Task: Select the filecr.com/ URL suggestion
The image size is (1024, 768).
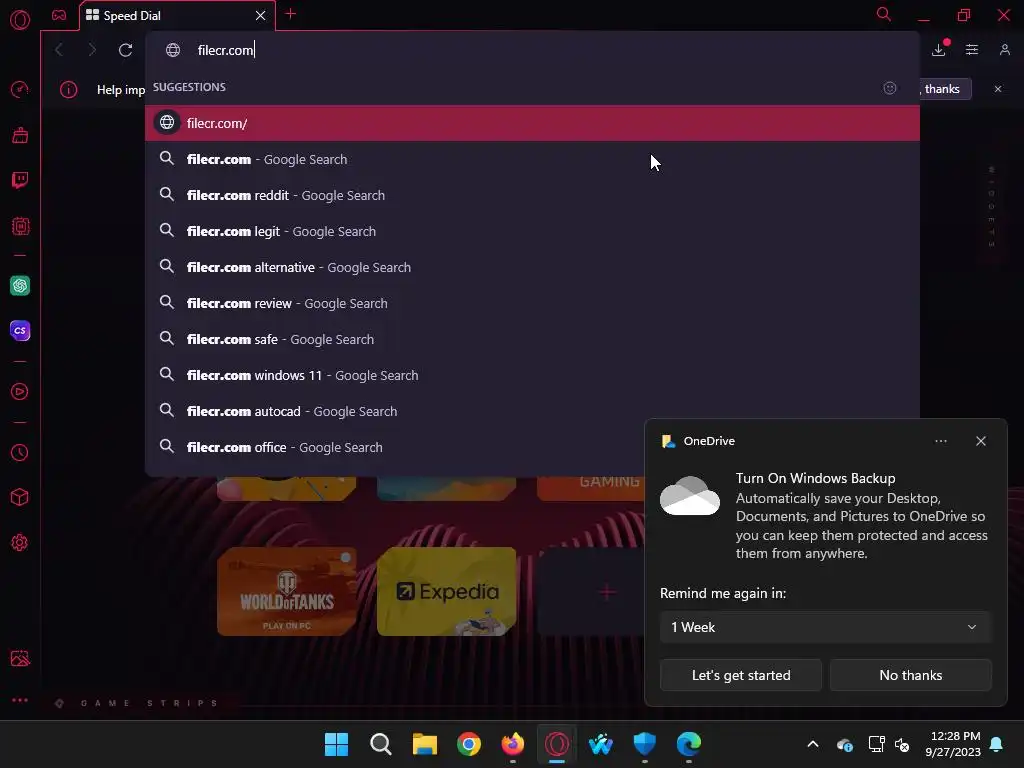Action: tap(532, 123)
